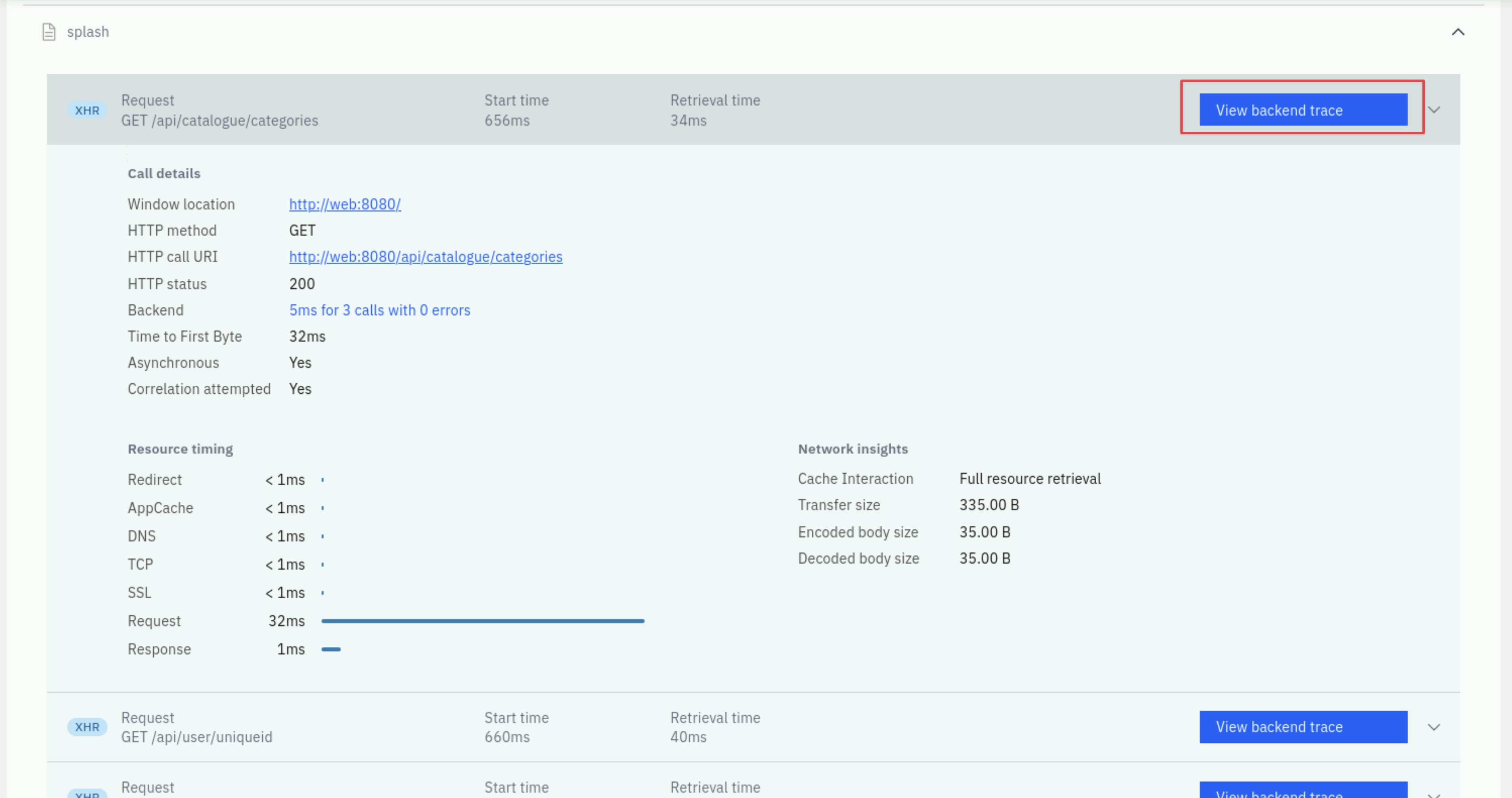Click the SSL timing label
The height and width of the screenshot is (798, 1512).
[x=139, y=593]
